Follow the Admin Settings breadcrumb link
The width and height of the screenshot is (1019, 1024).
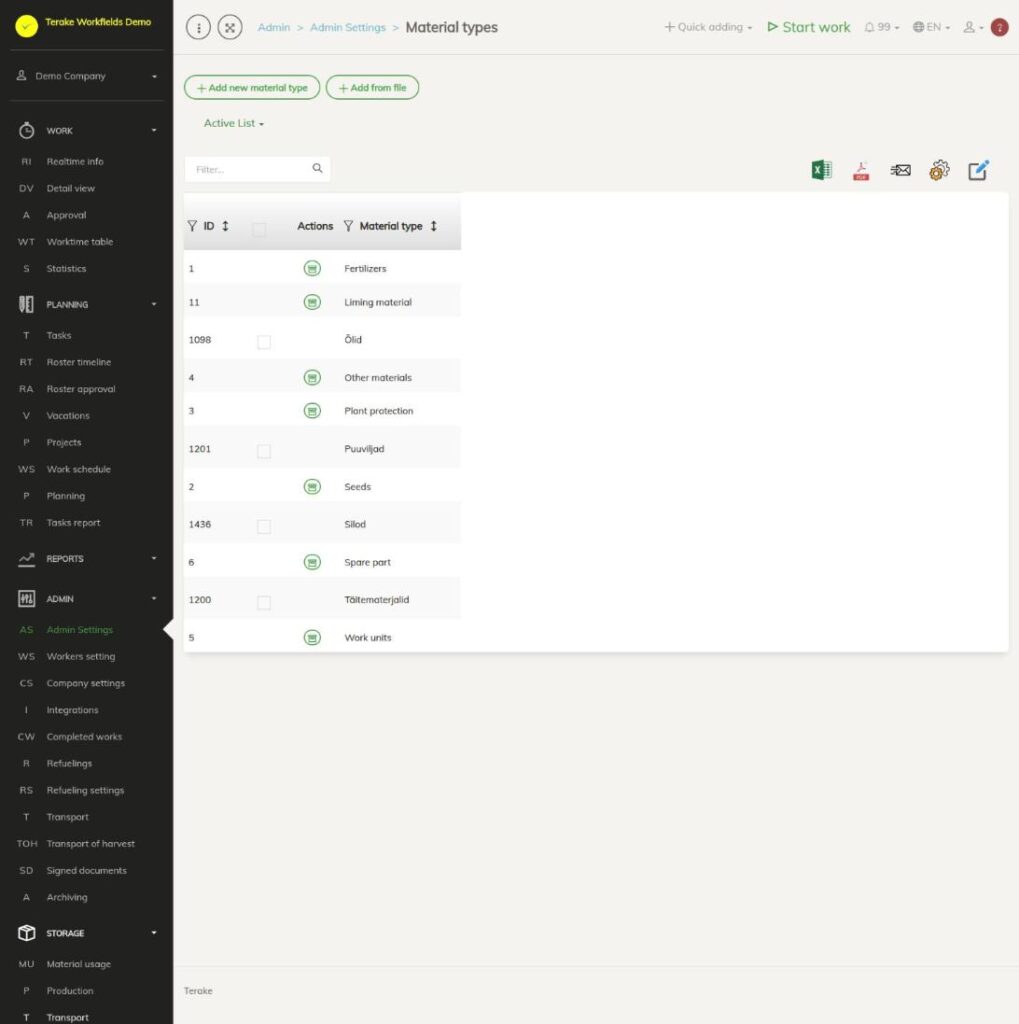tap(348, 27)
